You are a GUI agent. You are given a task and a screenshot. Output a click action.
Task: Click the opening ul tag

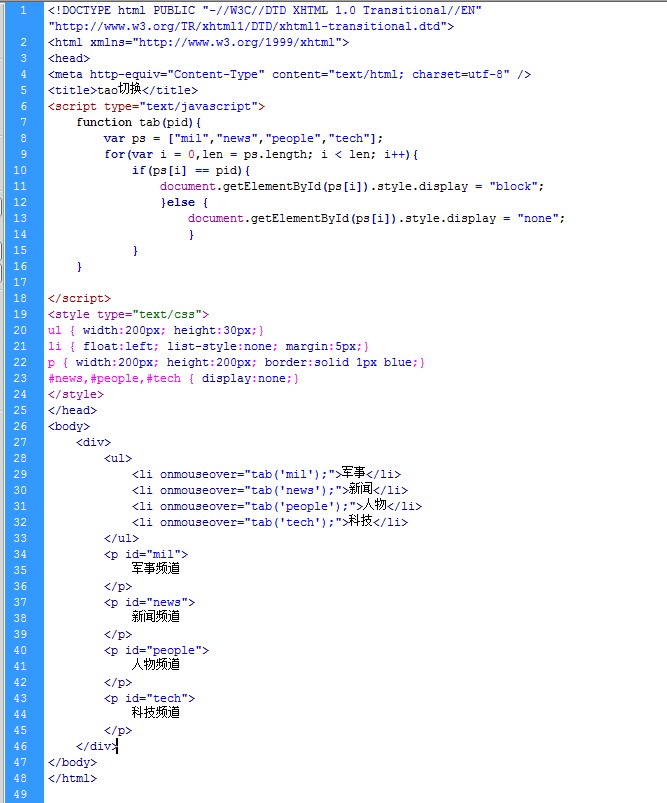(x=118, y=458)
